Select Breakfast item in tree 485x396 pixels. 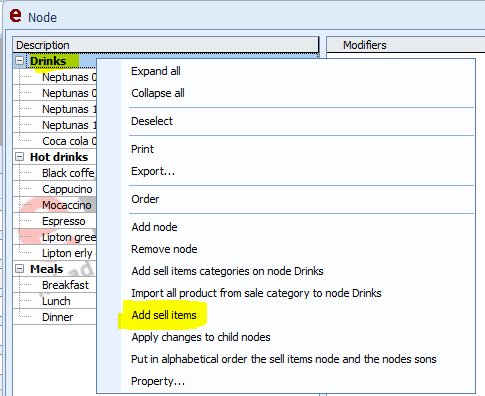(65, 285)
